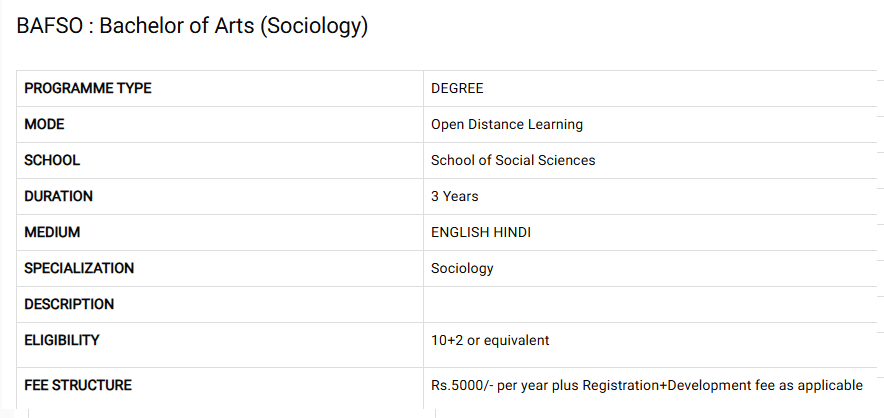Select the PROGRAMME TYPE label cell
Viewport: 884px width, 418px height.
(88, 88)
